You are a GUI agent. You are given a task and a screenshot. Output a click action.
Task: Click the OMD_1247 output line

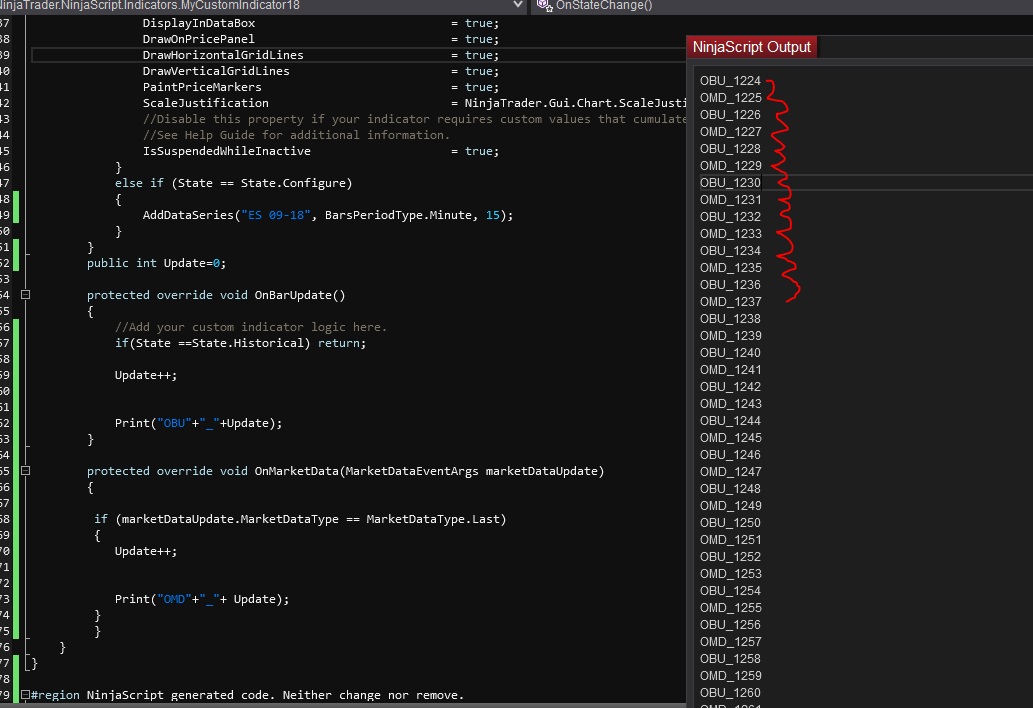pyautogui.click(x=730, y=472)
